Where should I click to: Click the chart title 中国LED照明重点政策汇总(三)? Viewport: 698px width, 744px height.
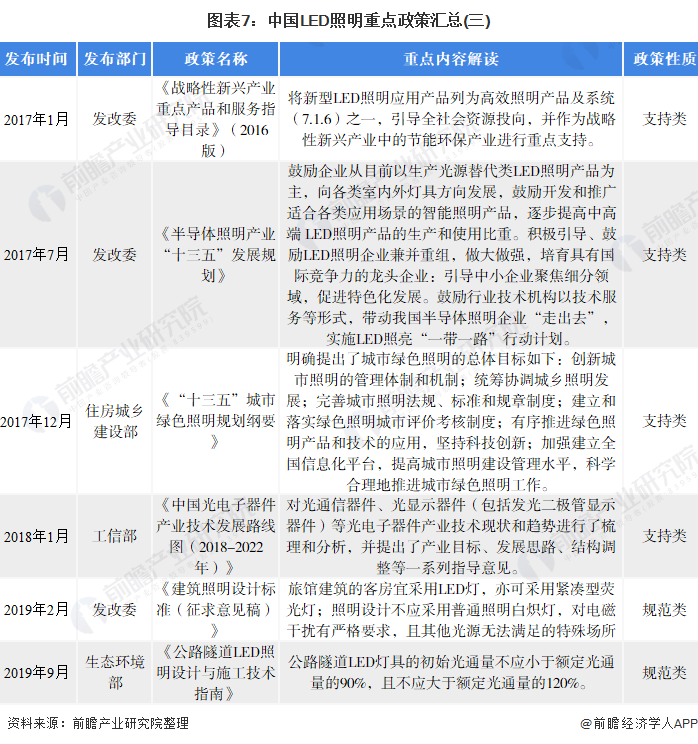[x=348, y=19]
